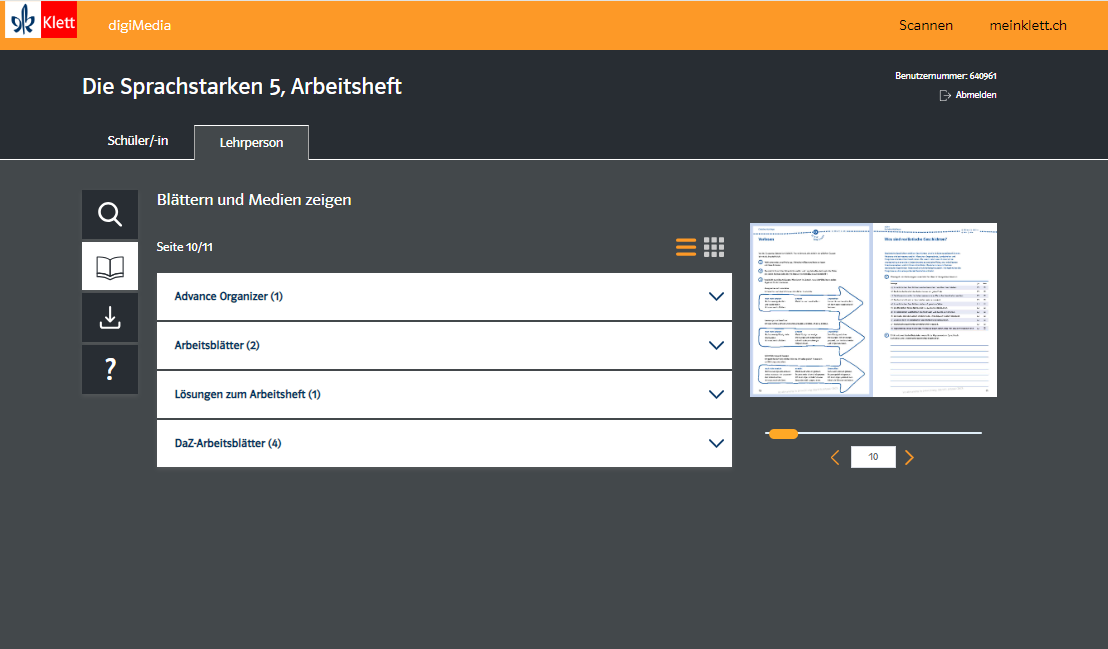The height and width of the screenshot is (649, 1108).
Task: Click the download icon in sidebar
Action: tap(110, 318)
